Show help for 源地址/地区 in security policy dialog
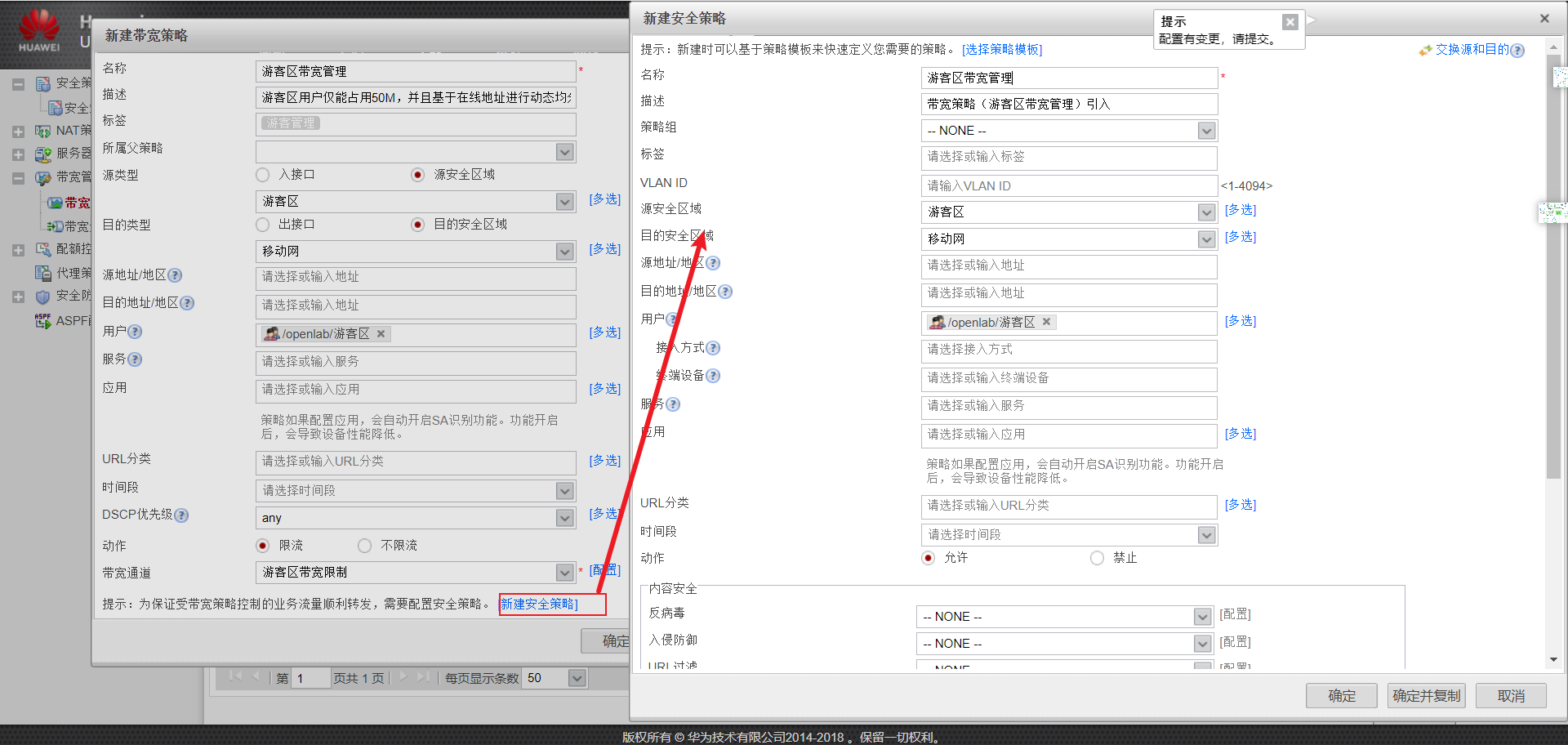 coord(713,263)
